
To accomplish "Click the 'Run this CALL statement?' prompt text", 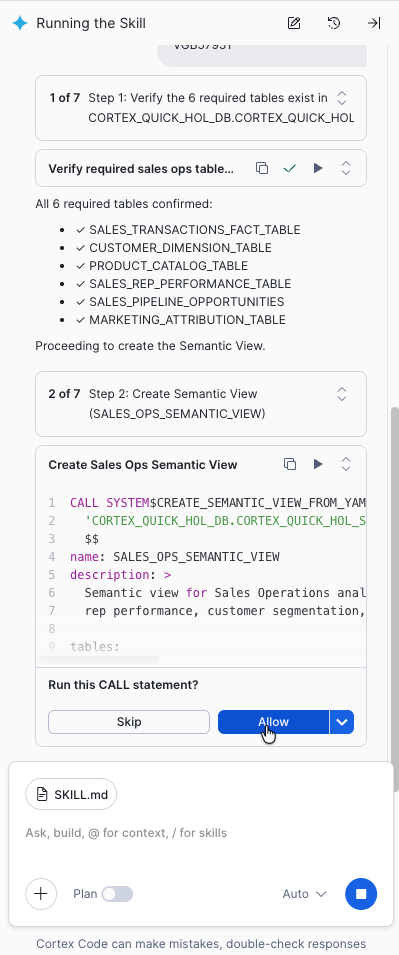I will [124, 685].
